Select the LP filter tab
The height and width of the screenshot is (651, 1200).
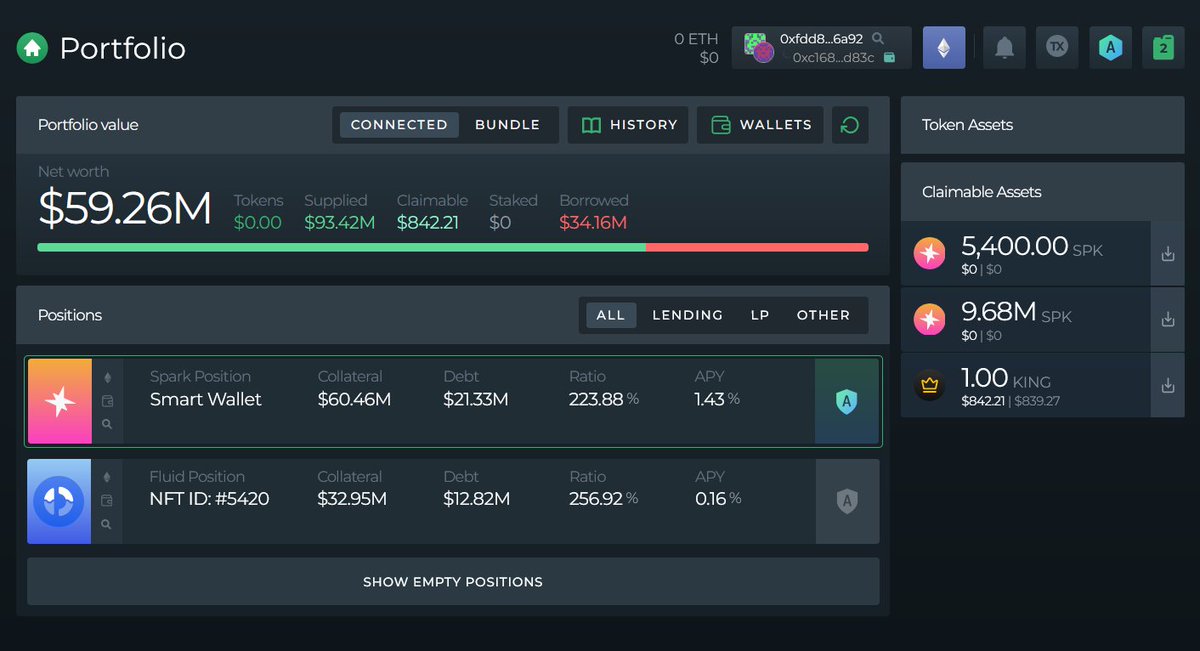[760, 315]
